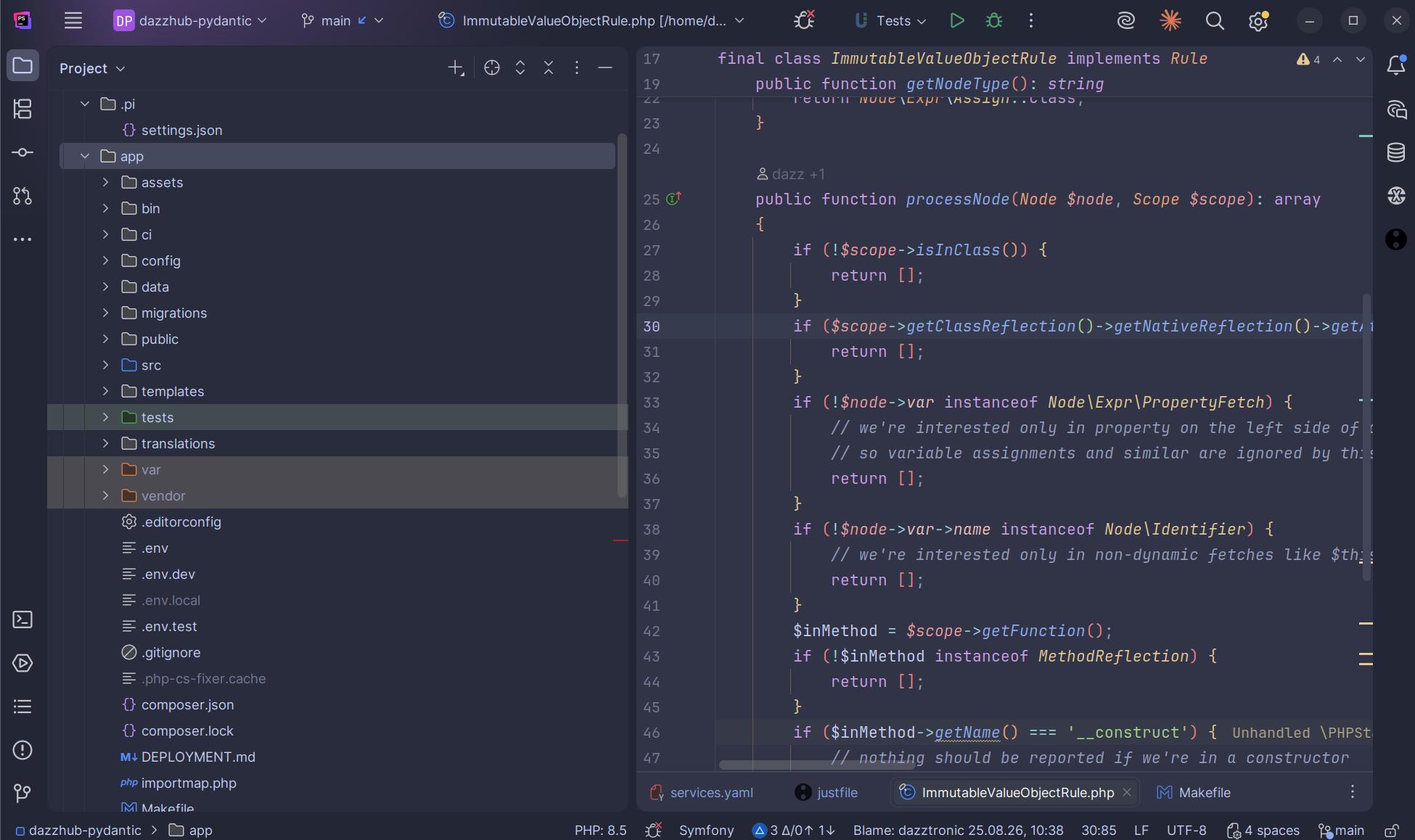1415x840 pixels.
Task: Run the Tests configuration
Action: (x=956, y=20)
